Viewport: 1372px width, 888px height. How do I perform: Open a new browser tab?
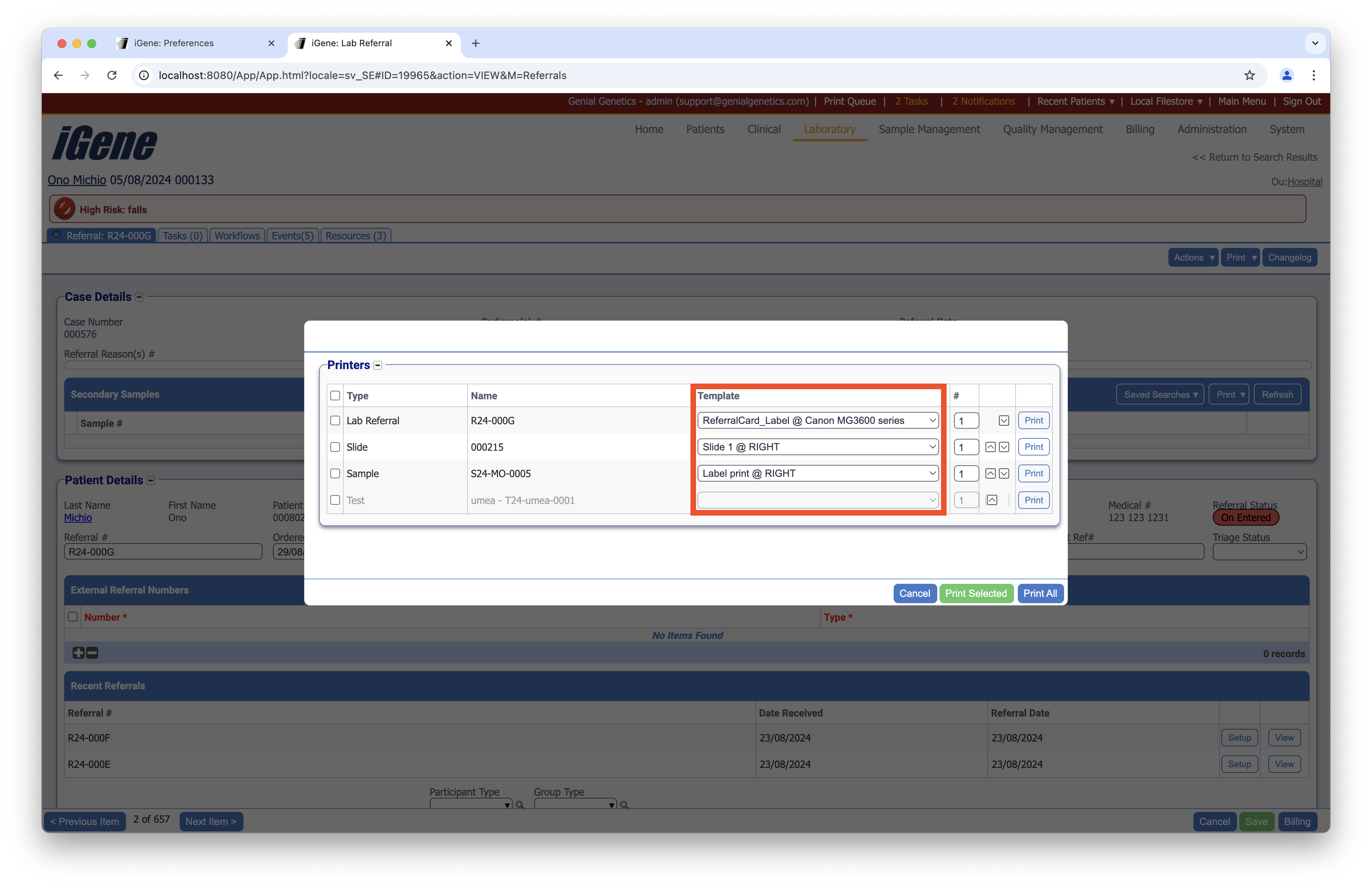pos(476,43)
